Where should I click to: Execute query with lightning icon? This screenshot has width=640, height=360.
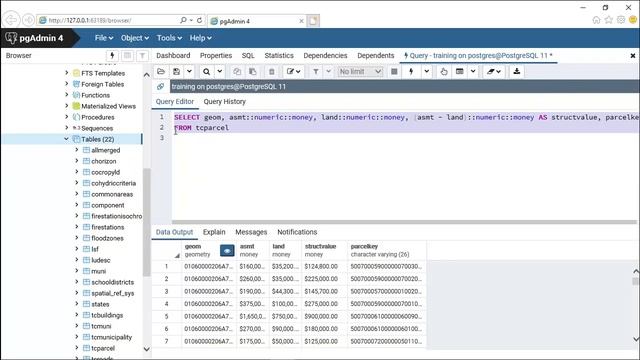(x=411, y=71)
